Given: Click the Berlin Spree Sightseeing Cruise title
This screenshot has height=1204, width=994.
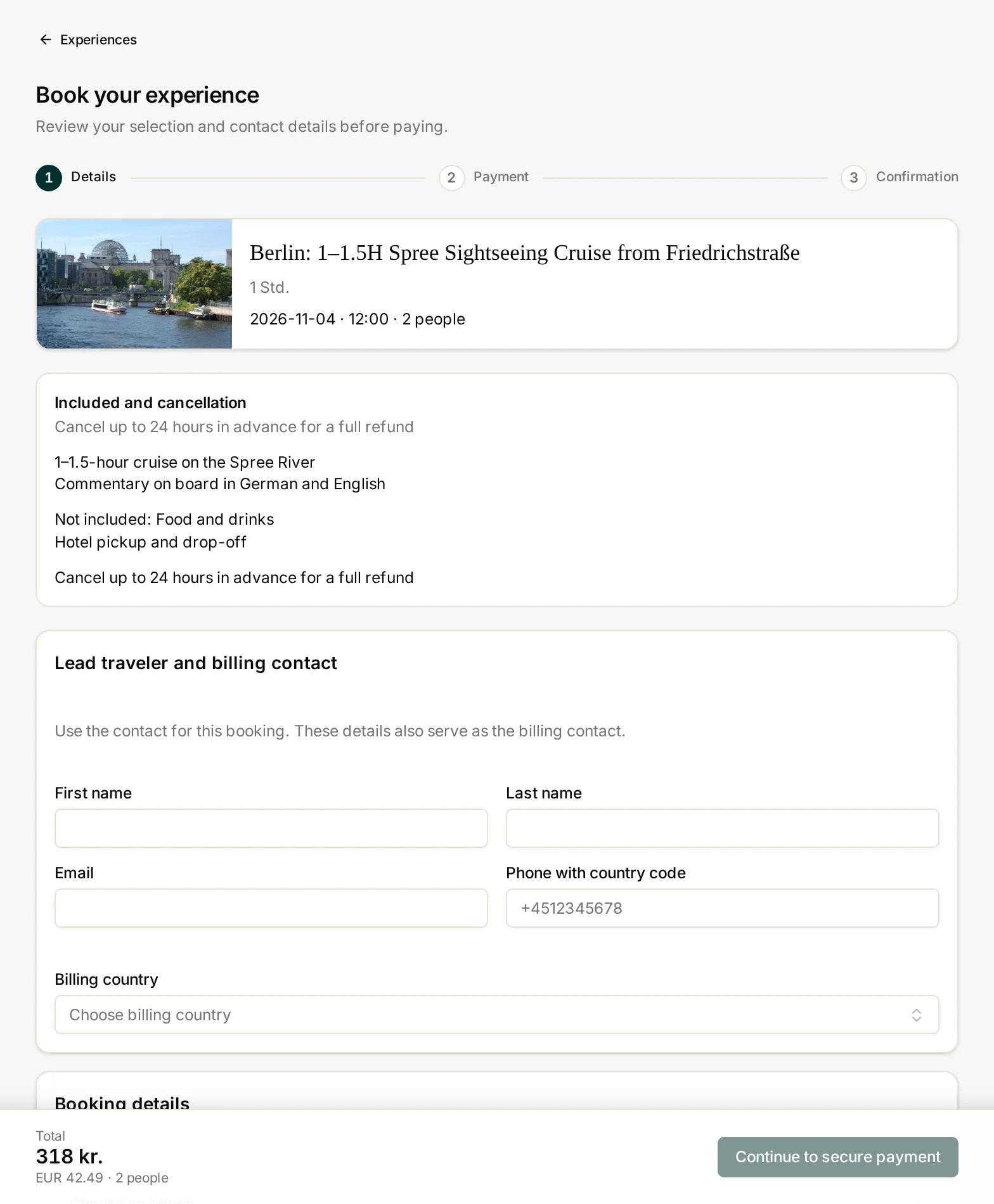Looking at the screenshot, I should point(524,253).
